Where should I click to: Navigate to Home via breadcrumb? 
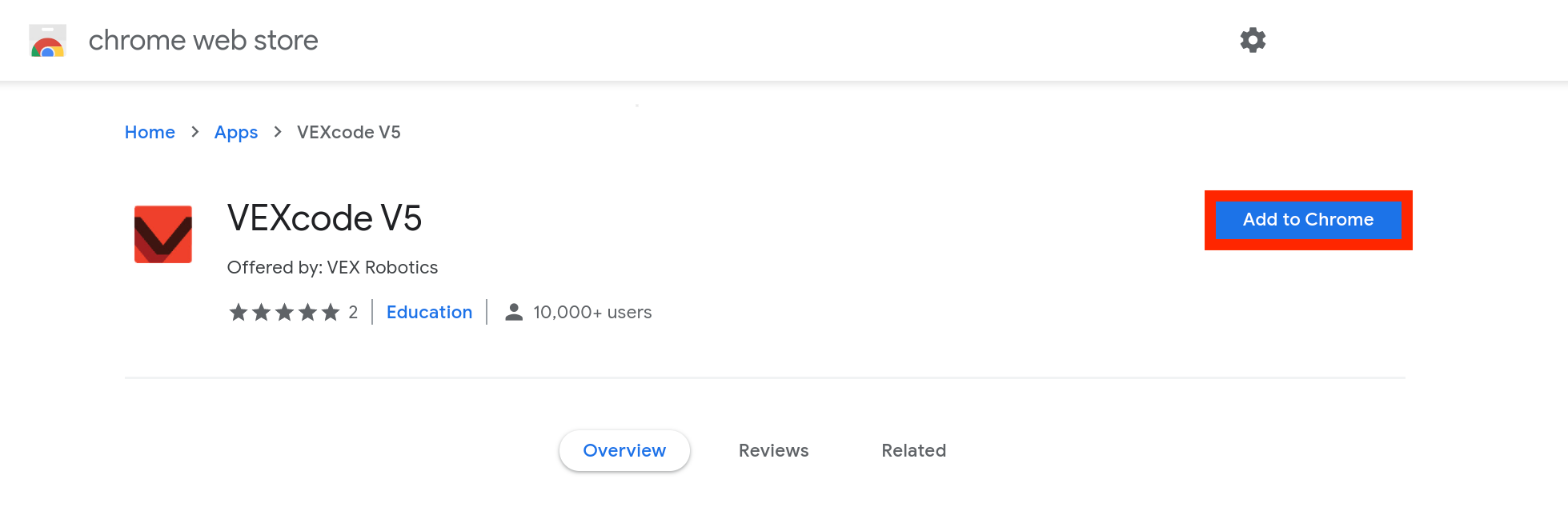[150, 132]
